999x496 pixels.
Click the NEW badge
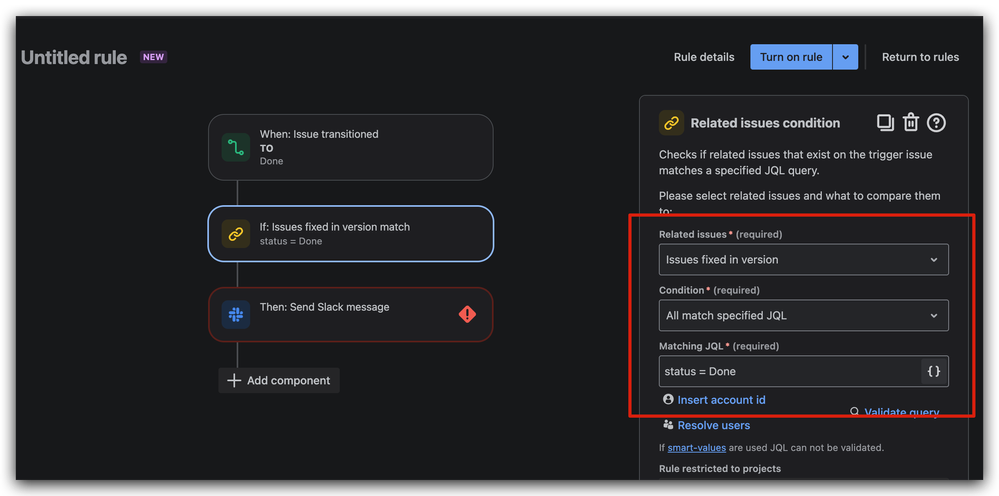click(x=154, y=57)
